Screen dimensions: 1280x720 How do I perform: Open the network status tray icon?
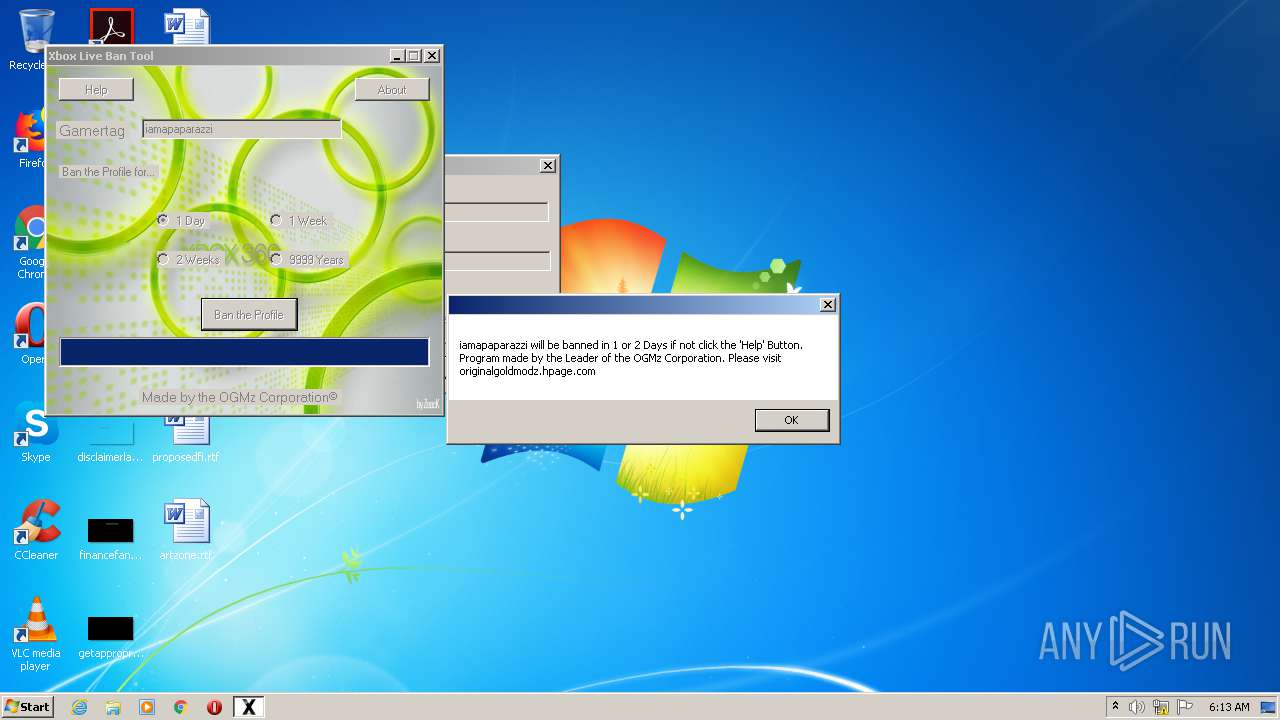[1161, 707]
